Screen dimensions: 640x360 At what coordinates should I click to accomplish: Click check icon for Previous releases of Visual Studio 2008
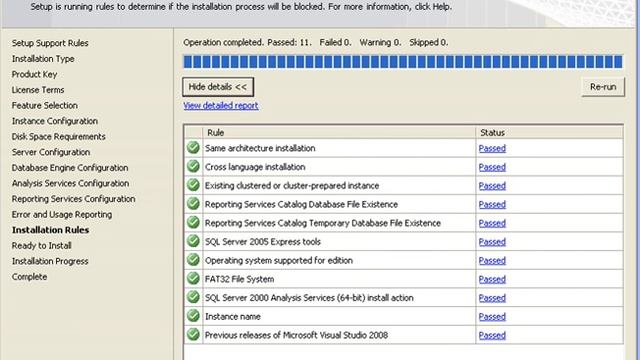[193, 335]
